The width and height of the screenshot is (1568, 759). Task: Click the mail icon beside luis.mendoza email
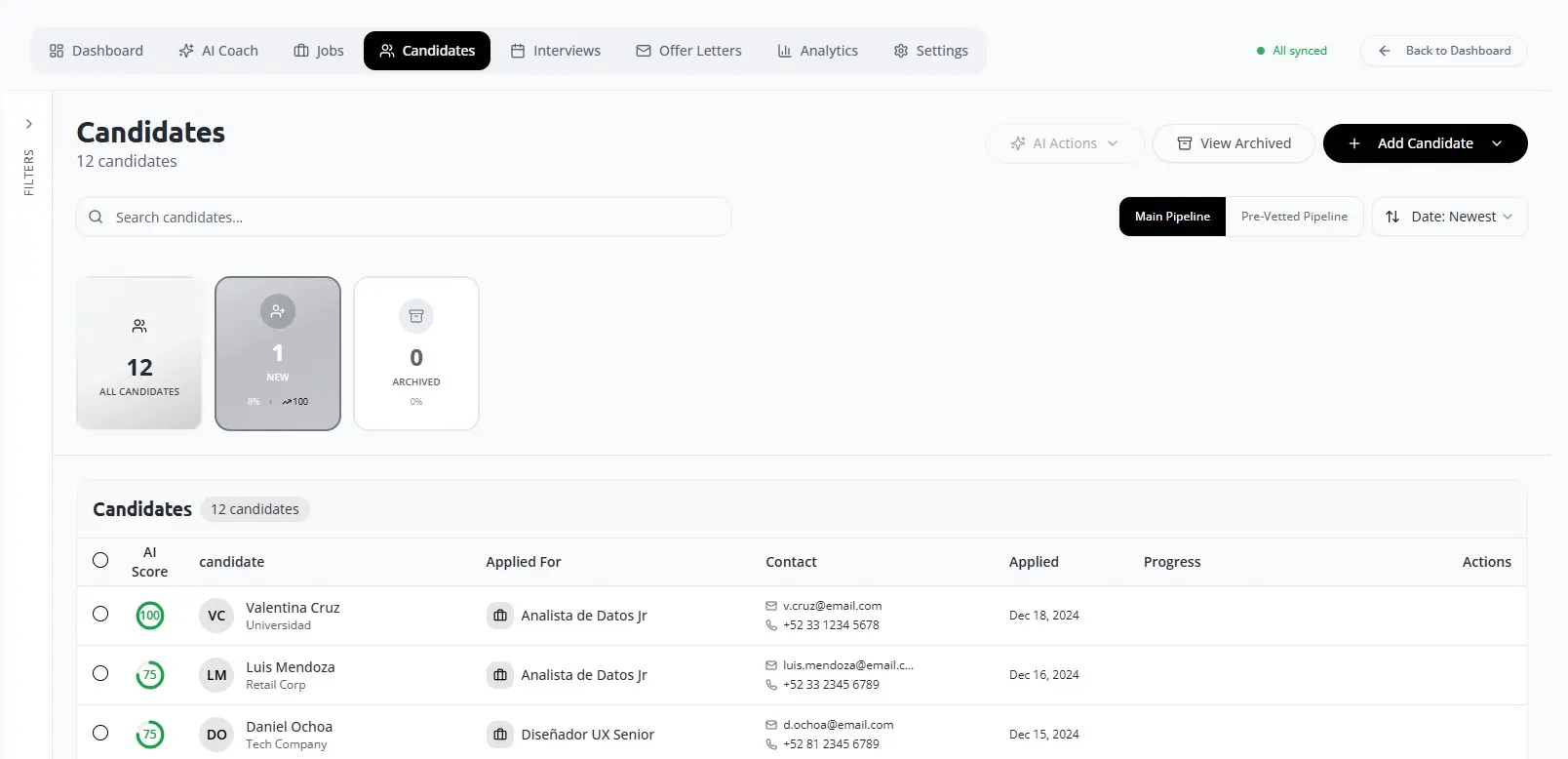[x=771, y=665]
